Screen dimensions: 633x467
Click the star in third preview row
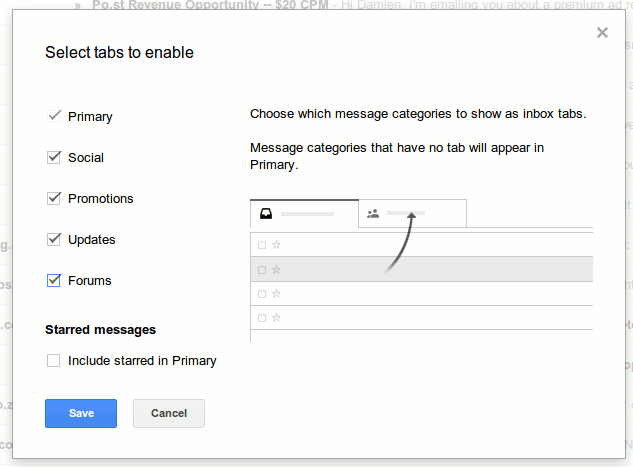click(x=277, y=293)
